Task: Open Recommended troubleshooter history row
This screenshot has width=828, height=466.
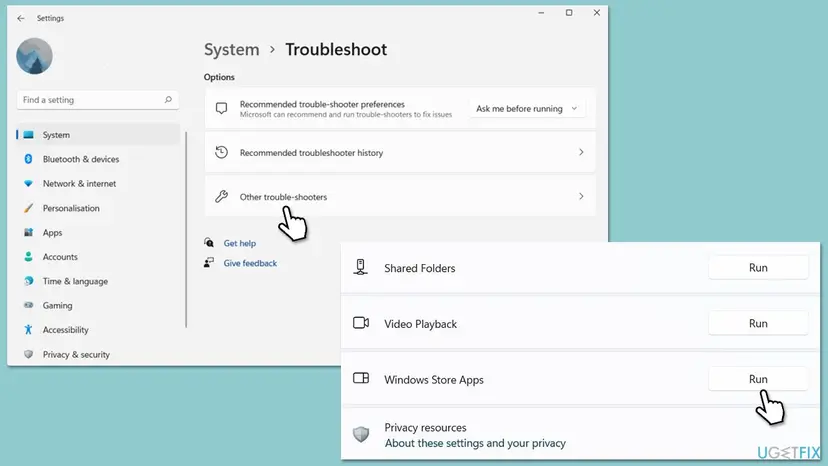Action: click(400, 152)
